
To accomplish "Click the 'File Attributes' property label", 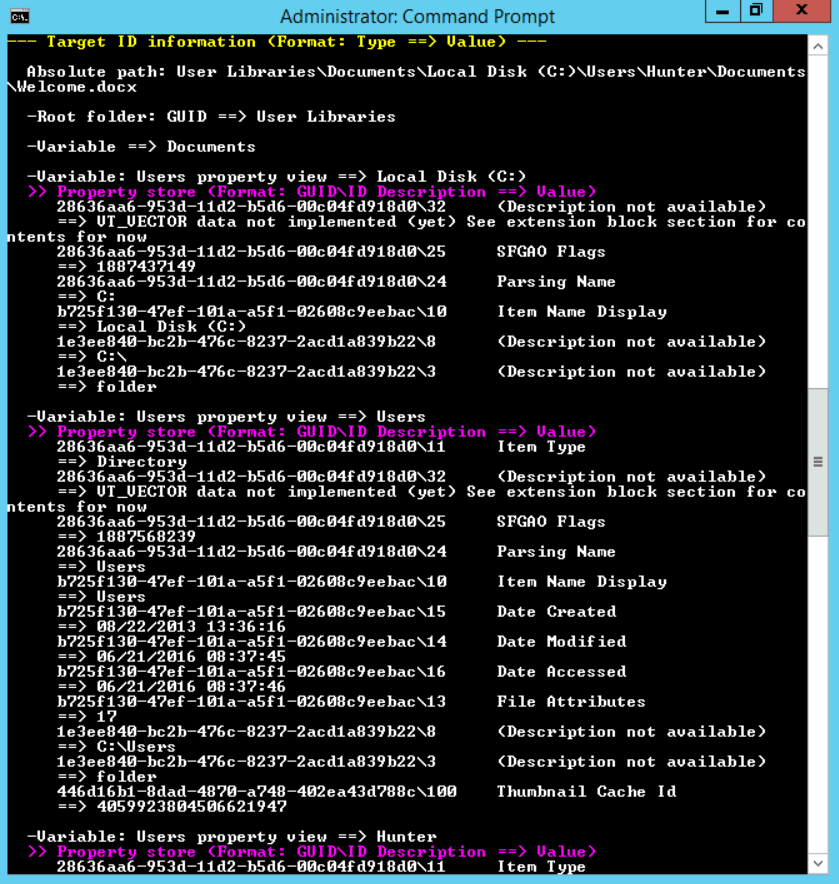I will point(571,702).
